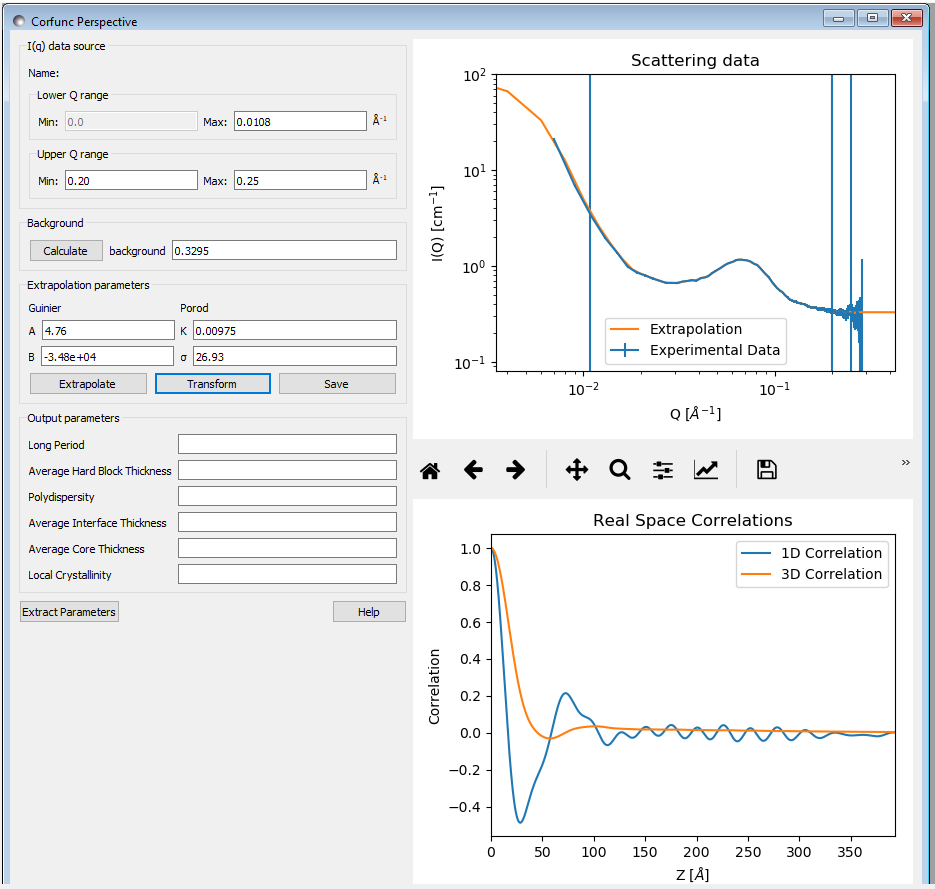Expand the toolbar overflow chevron
935x889 pixels.
pyautogui.click(x=906, y=463)
